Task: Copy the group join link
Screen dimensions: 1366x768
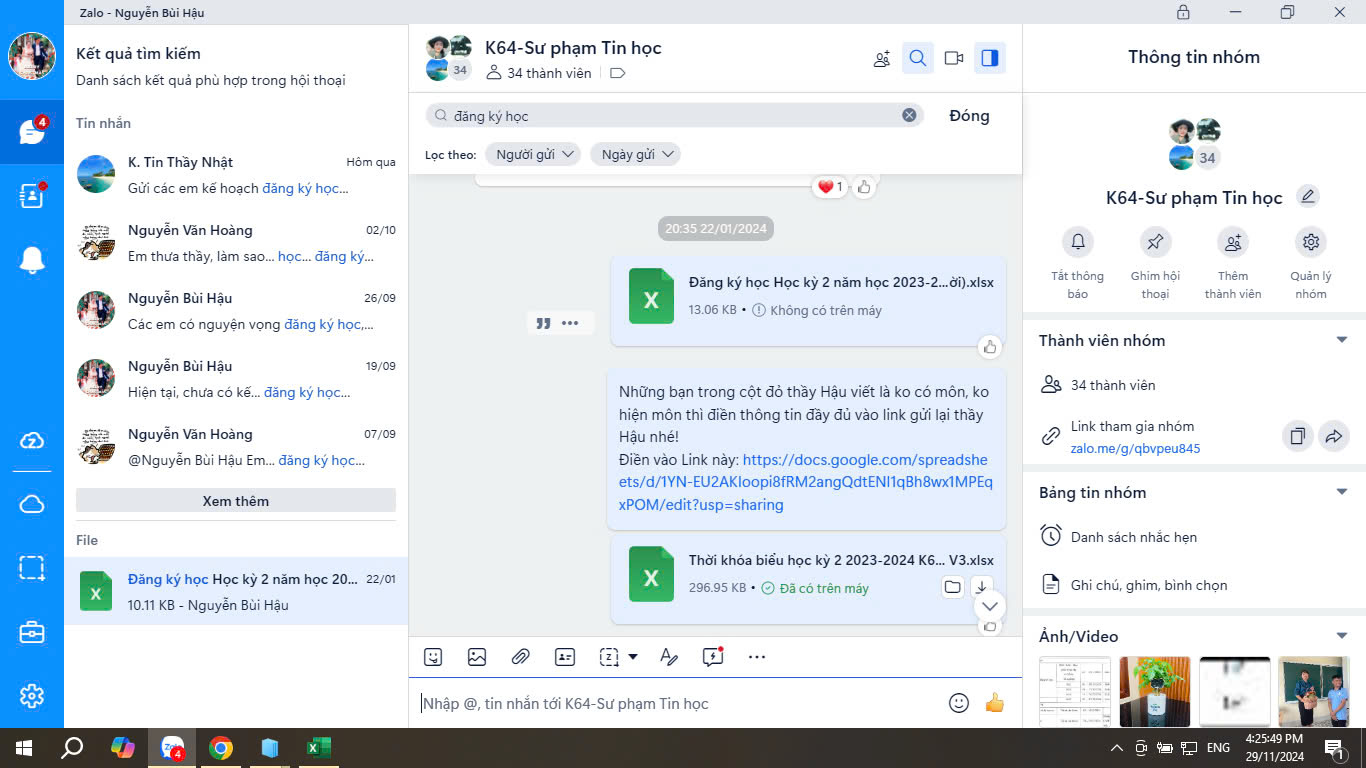Action: point(1297,436)
